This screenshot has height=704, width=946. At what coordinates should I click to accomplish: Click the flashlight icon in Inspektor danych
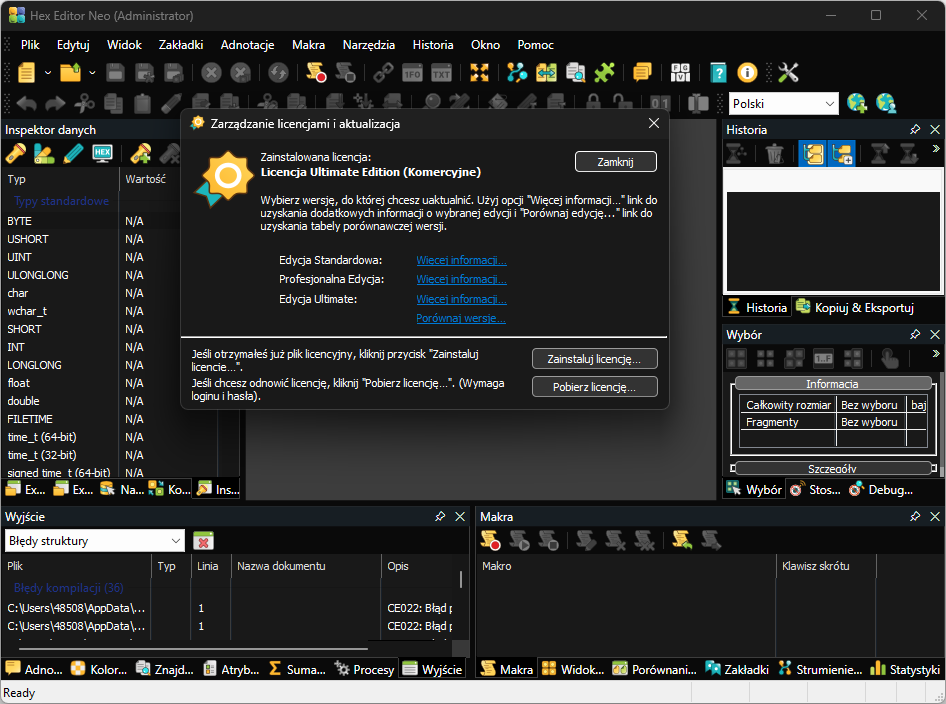point(16,154)
